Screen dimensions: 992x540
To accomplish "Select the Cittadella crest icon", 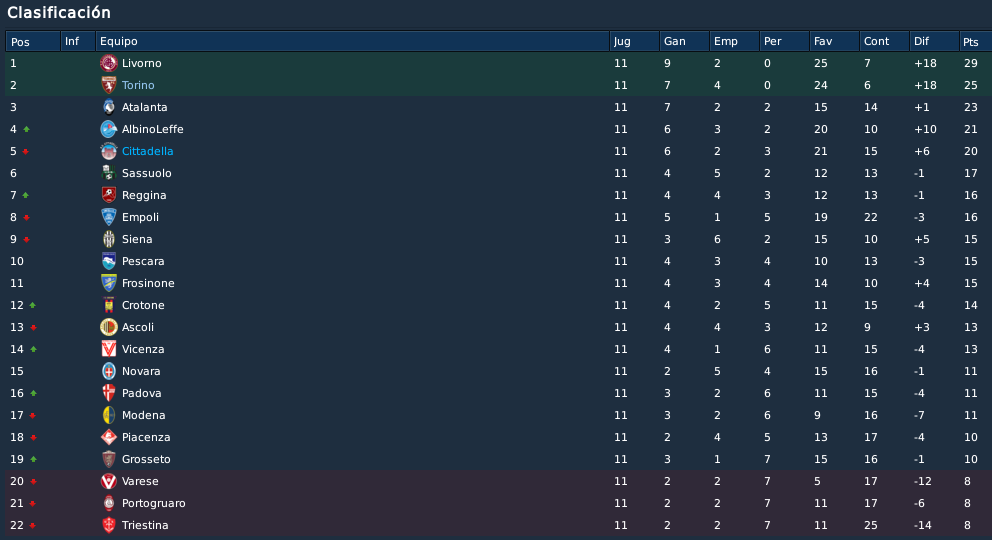I will [x=109, y=151].
